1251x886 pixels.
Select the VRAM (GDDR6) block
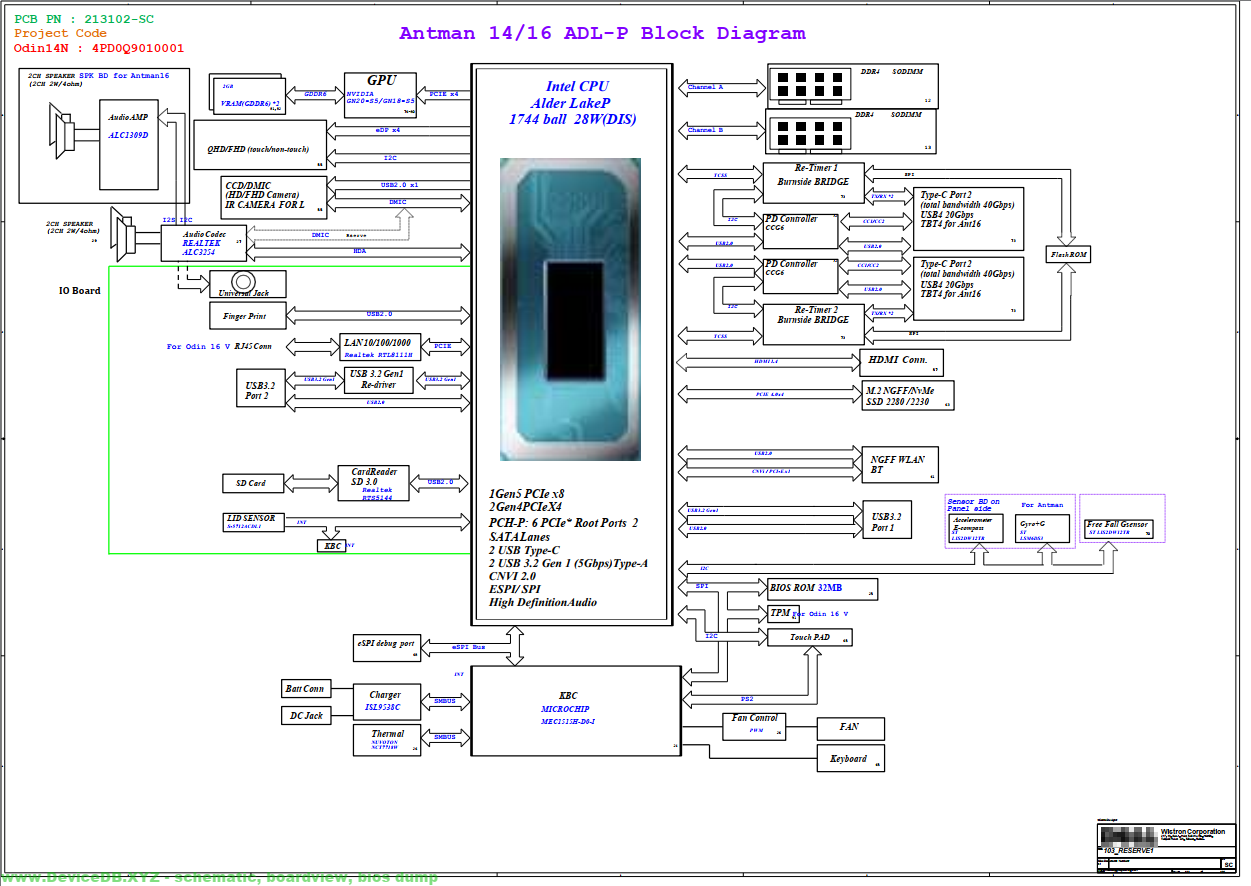[x=250, y=94]
